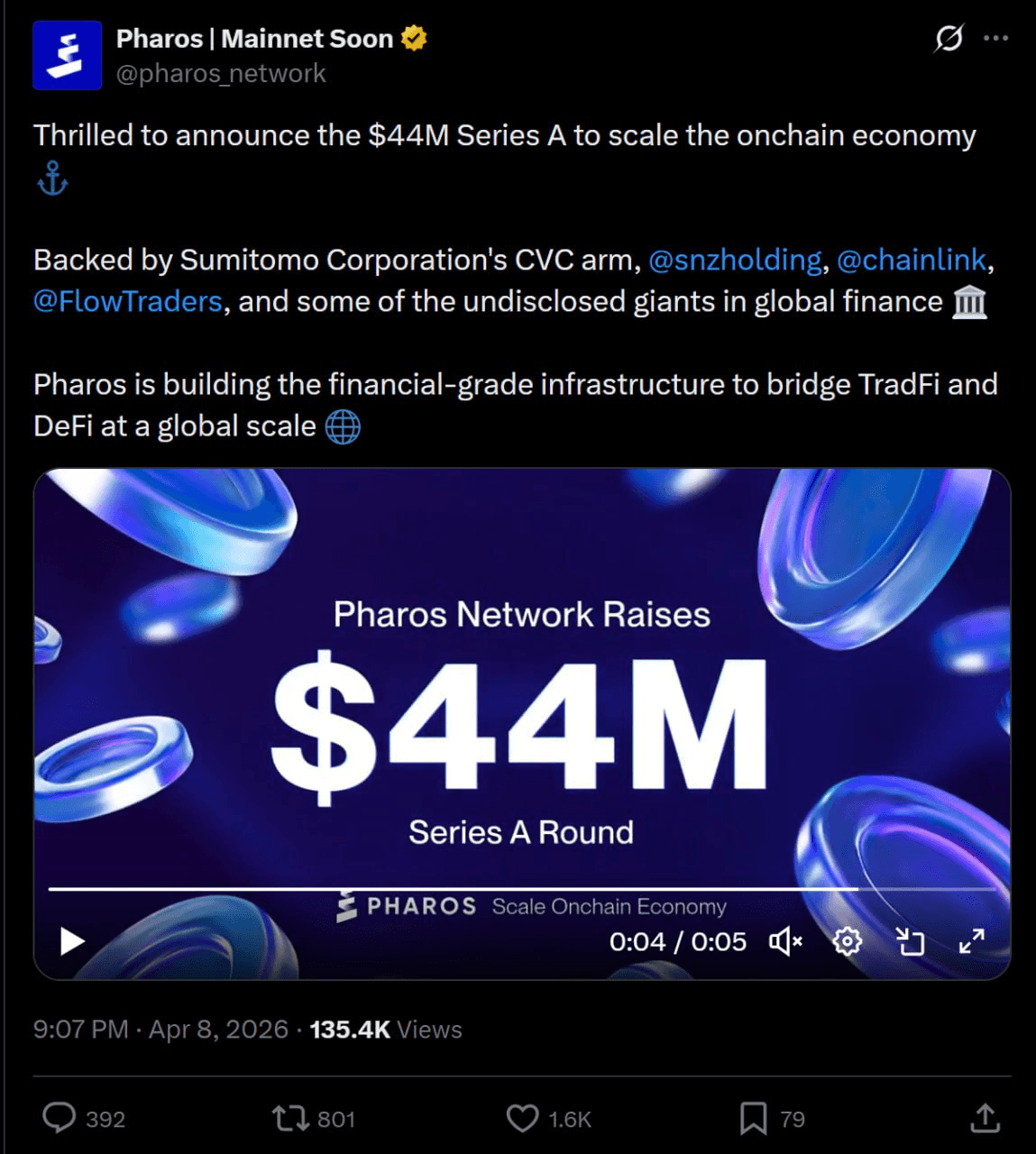Toggle picture-in-picture mode for the video

click(x=910, y=942)
